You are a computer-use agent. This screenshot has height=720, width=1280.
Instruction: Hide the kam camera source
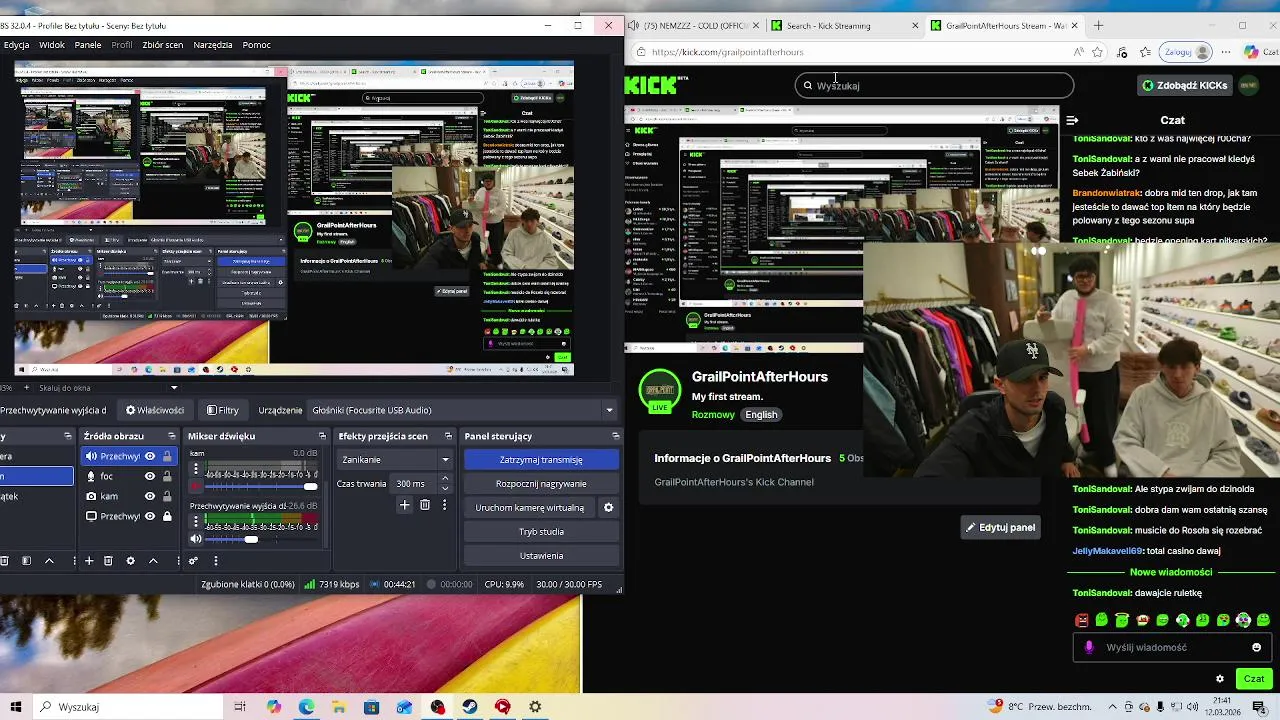click(x=150, y=496)
